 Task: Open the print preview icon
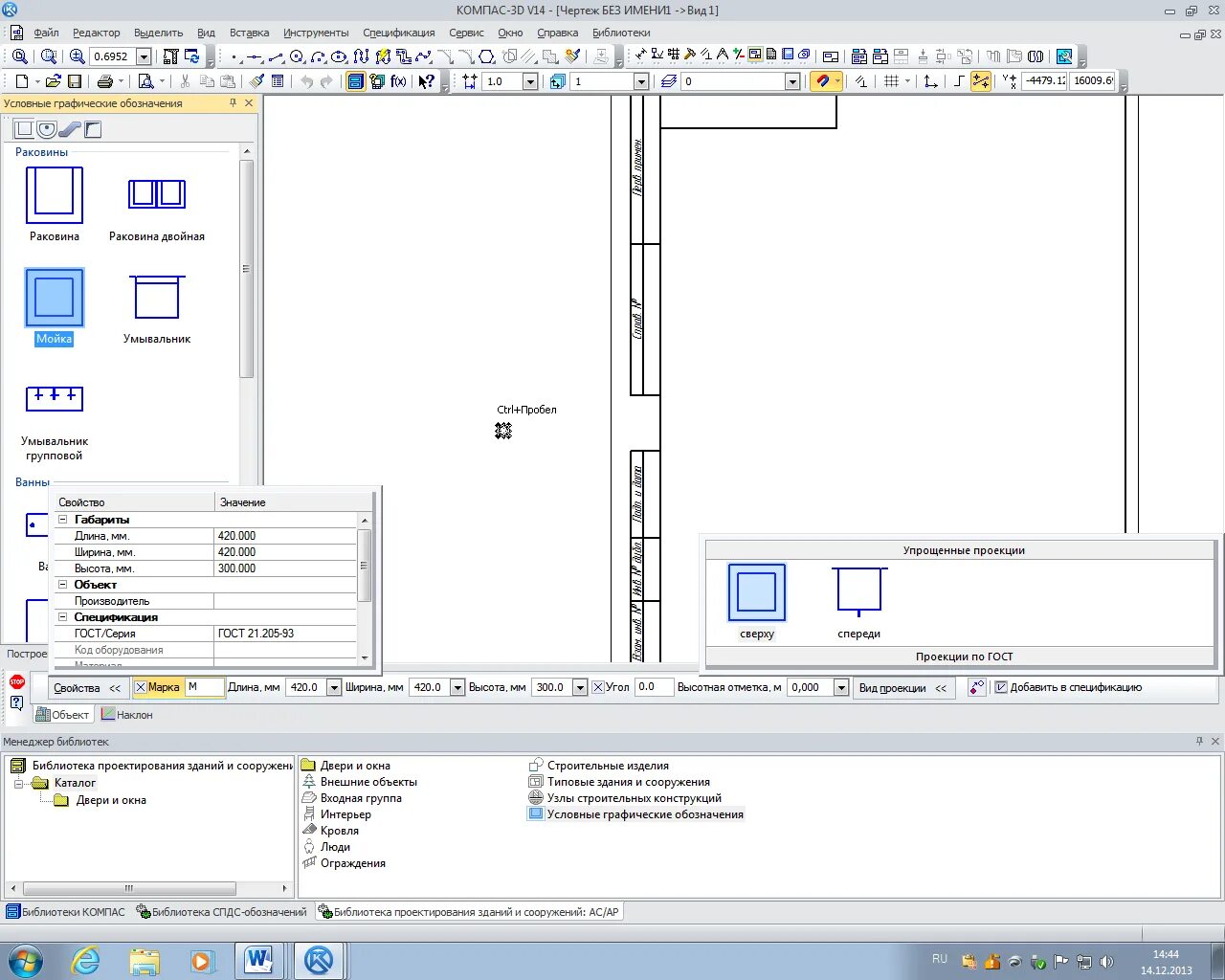145,81
